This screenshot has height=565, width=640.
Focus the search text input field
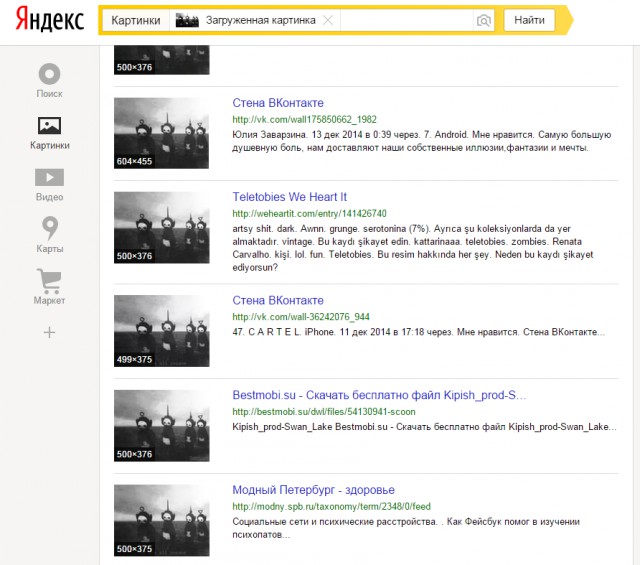pyautogui.click(x=407, y=20)
